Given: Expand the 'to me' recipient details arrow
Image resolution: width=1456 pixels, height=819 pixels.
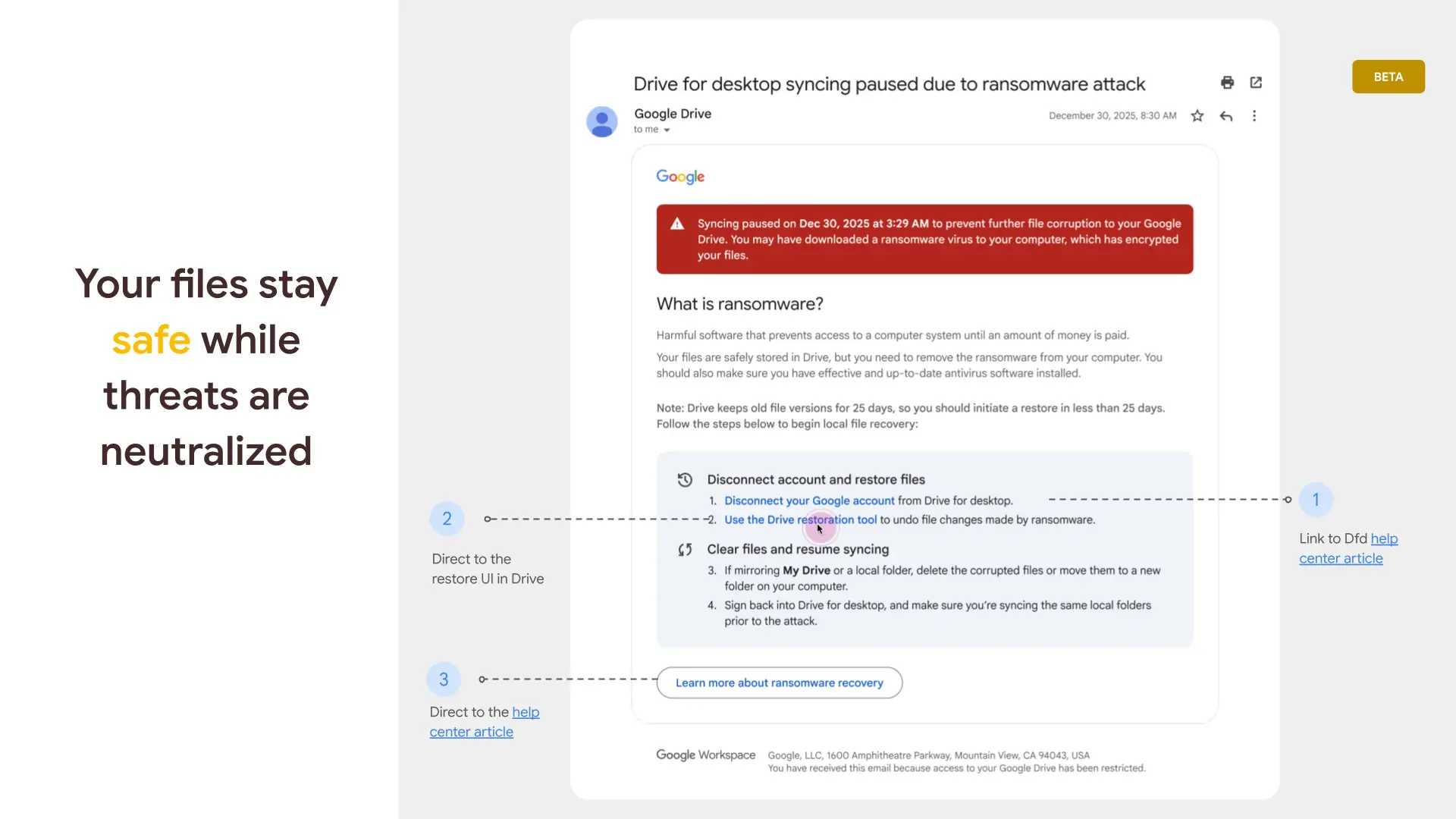Looking at the screenshot, I should tap(667, 130).
